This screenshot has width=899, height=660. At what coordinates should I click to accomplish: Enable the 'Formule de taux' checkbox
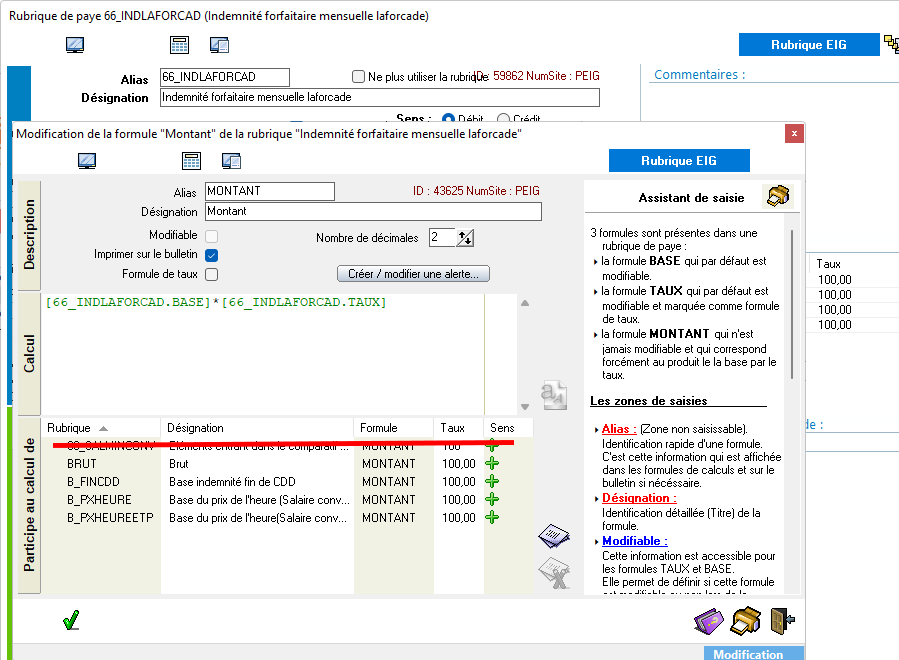point(212,274)
